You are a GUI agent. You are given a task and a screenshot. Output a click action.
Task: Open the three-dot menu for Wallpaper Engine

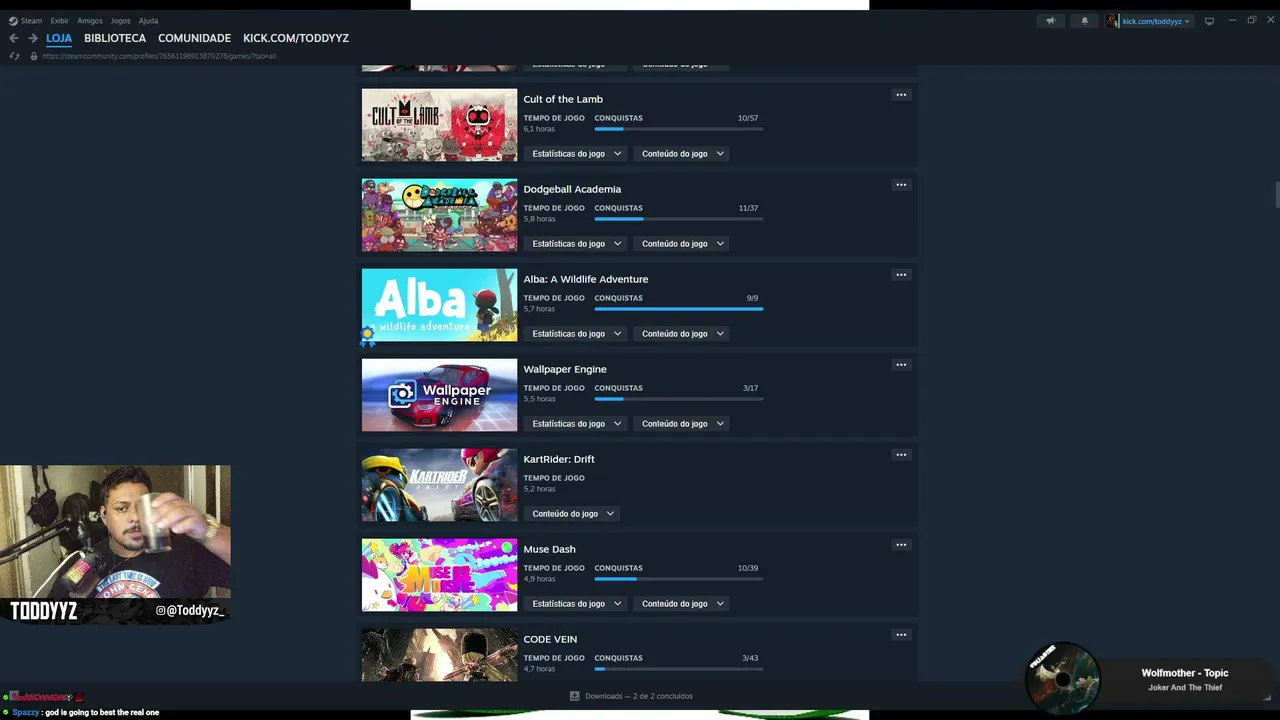point(901,365)
